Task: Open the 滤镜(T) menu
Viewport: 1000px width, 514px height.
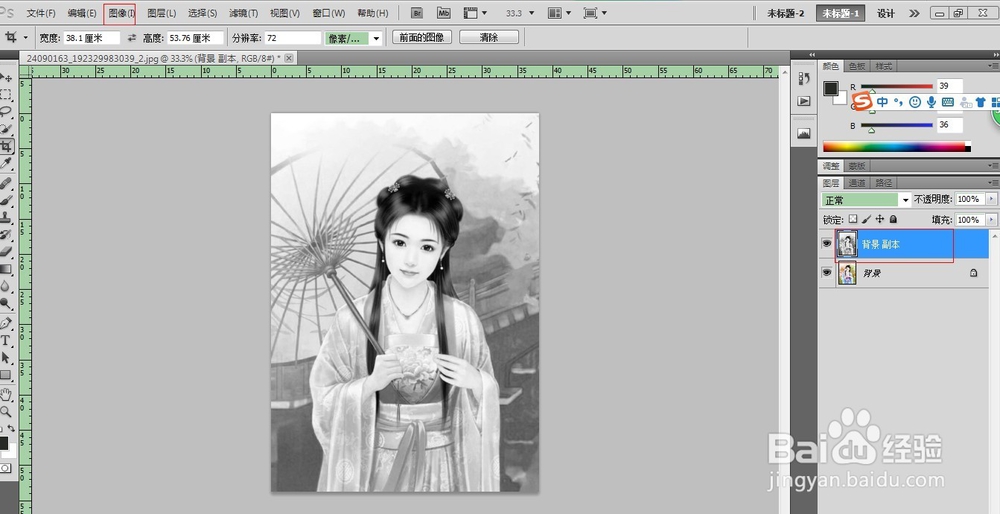Action: [243, 13]
